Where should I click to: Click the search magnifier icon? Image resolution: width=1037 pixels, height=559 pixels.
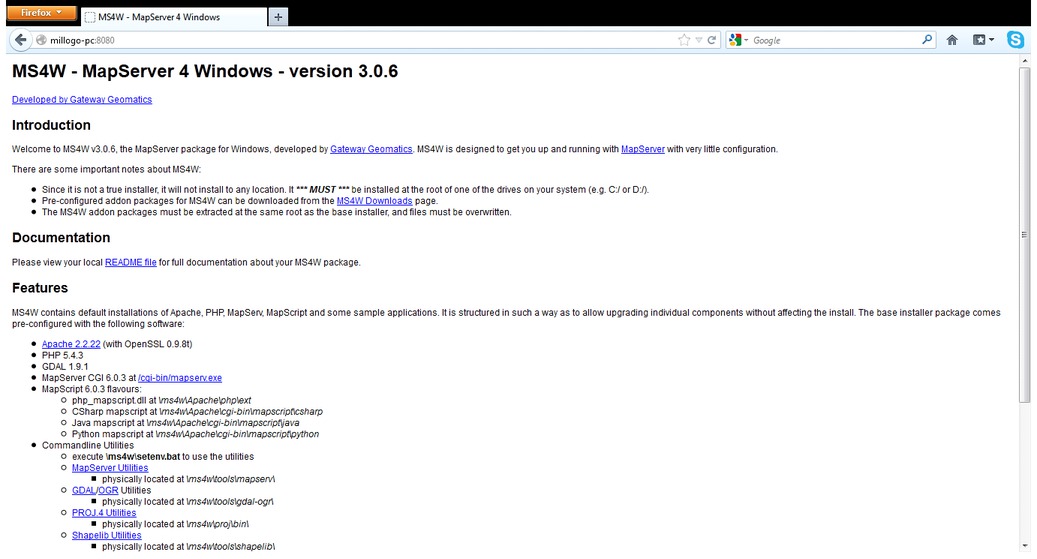927,40
